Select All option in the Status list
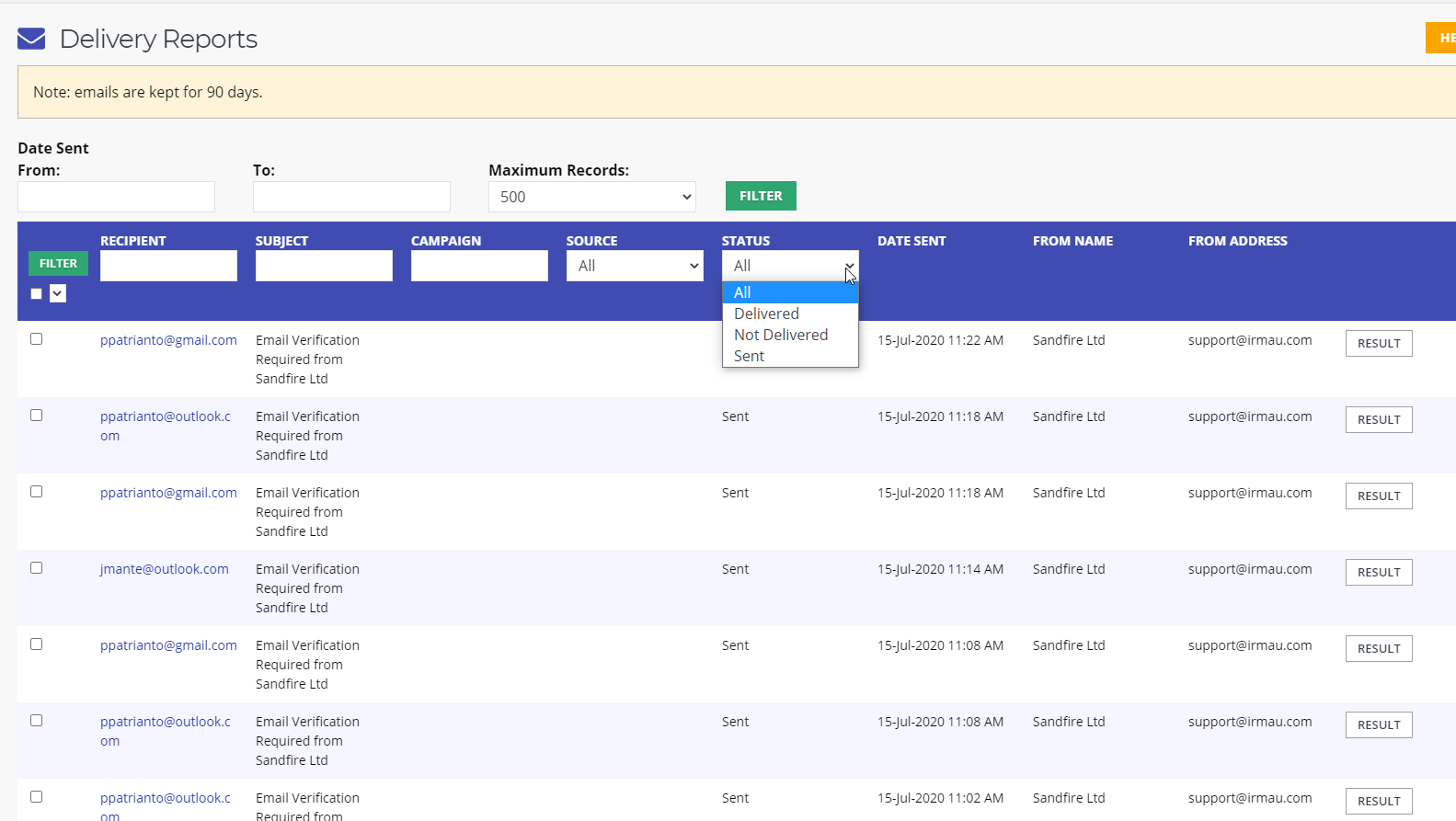1456x821 pixels. click(x=790, y=292)
